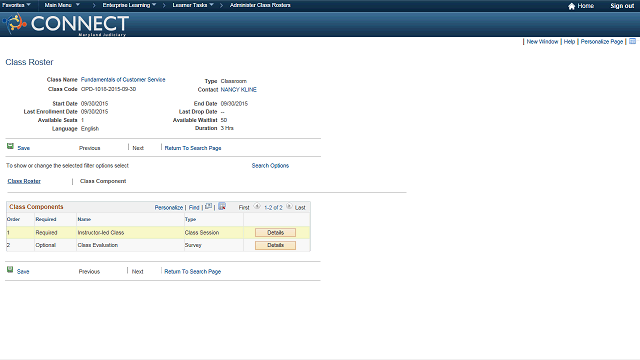
Task: Click the Sign out link
Action: pyautogui.click(x=622, y=6)
